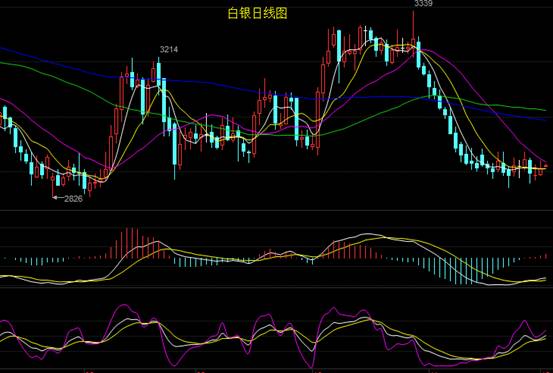
Task: Click the cyan candle beneath the 3214 label
Action: coord(159,74)
